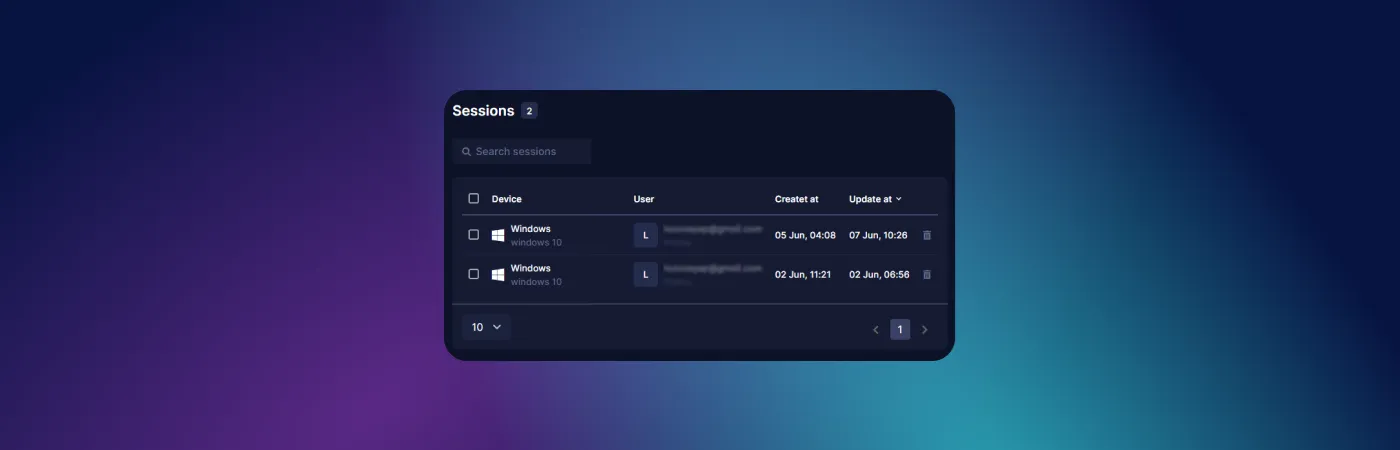Click the Device column header
The image size is (1400, 450).
506,199
